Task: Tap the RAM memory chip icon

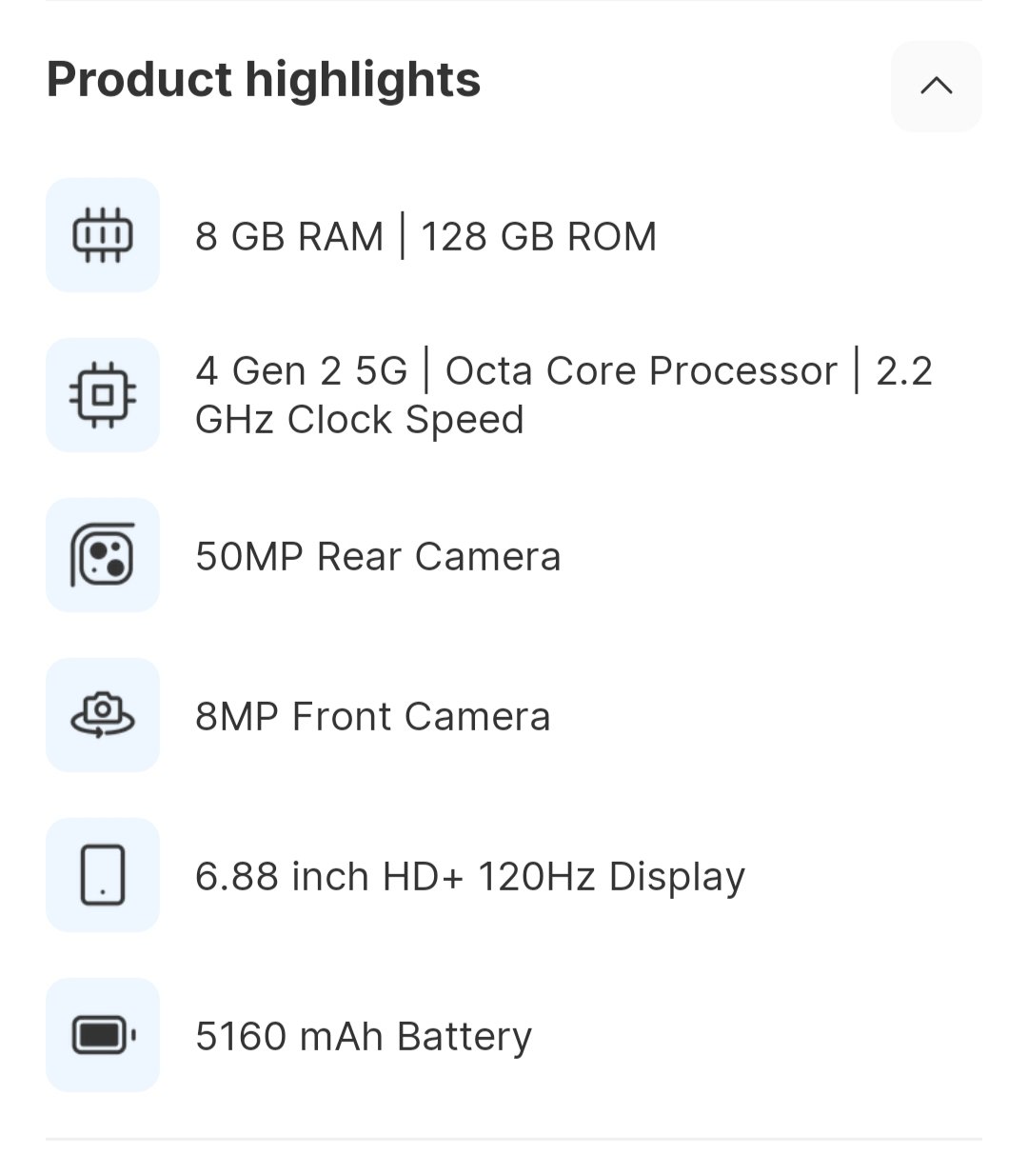Action: pos(103,235)
